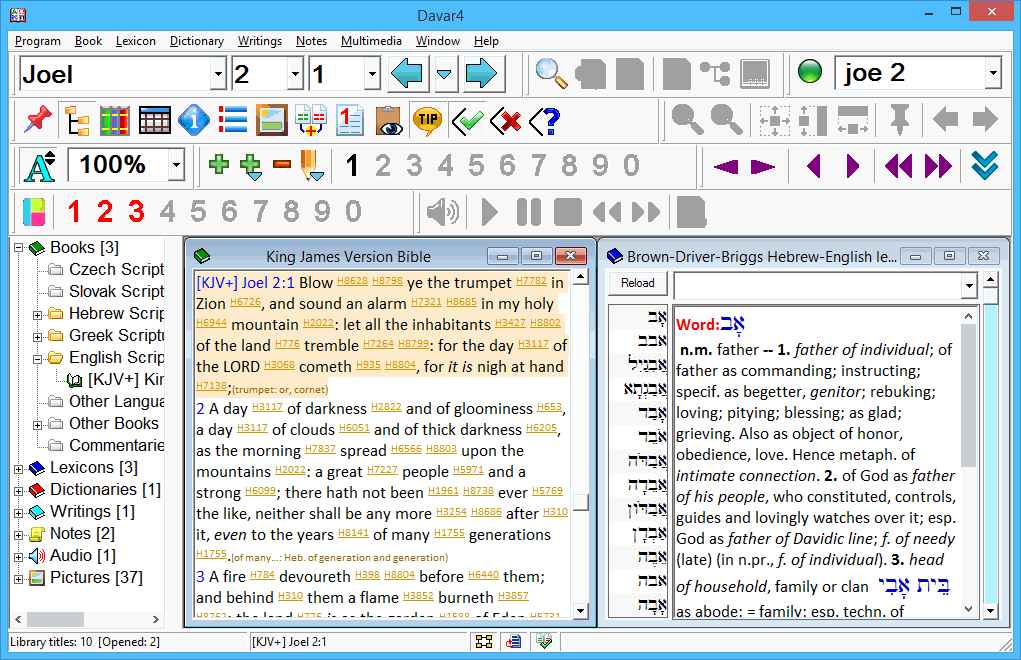Image resolution: width=1021 pixels, height=660 pixels.
Task: Click the window tile layout status icon
Action: coord(484,642)
